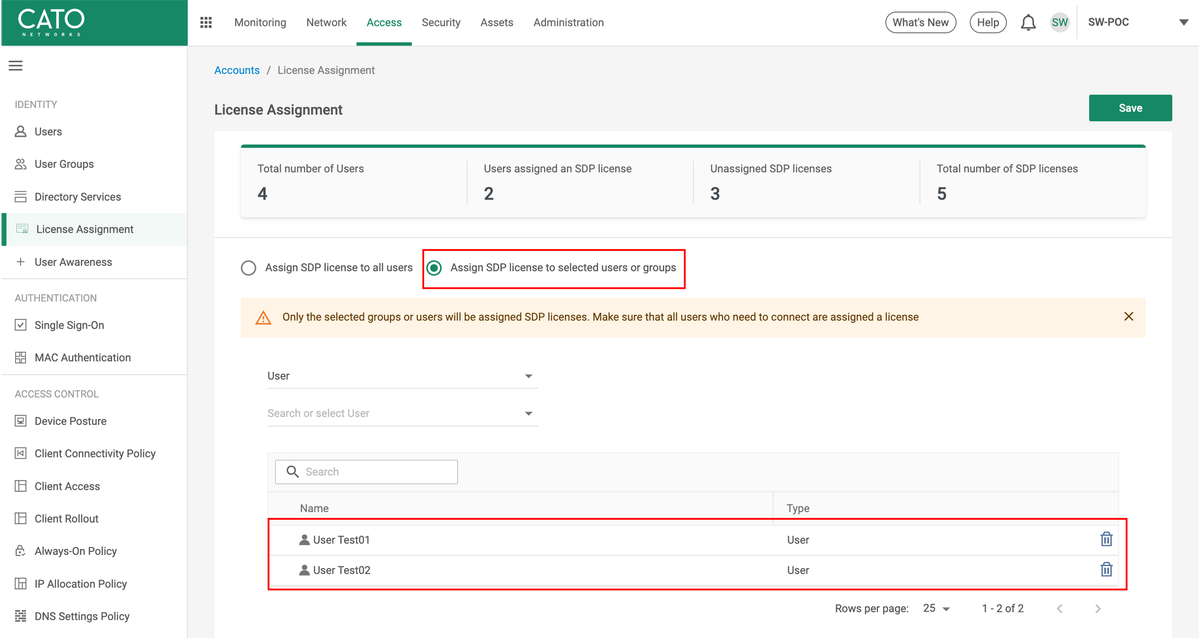Delete User Test02 with trash icon

1106,570
